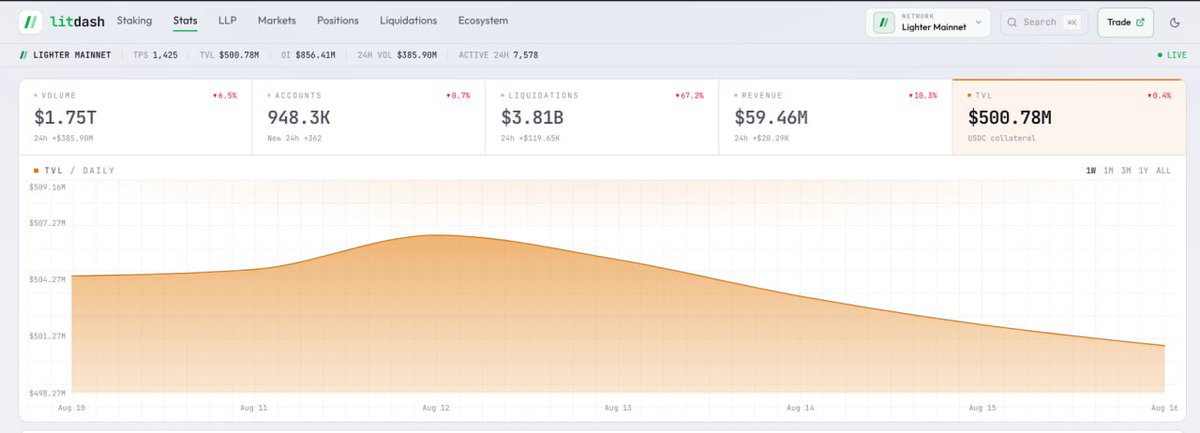Click the search magnifier icon

(1013, 22)
